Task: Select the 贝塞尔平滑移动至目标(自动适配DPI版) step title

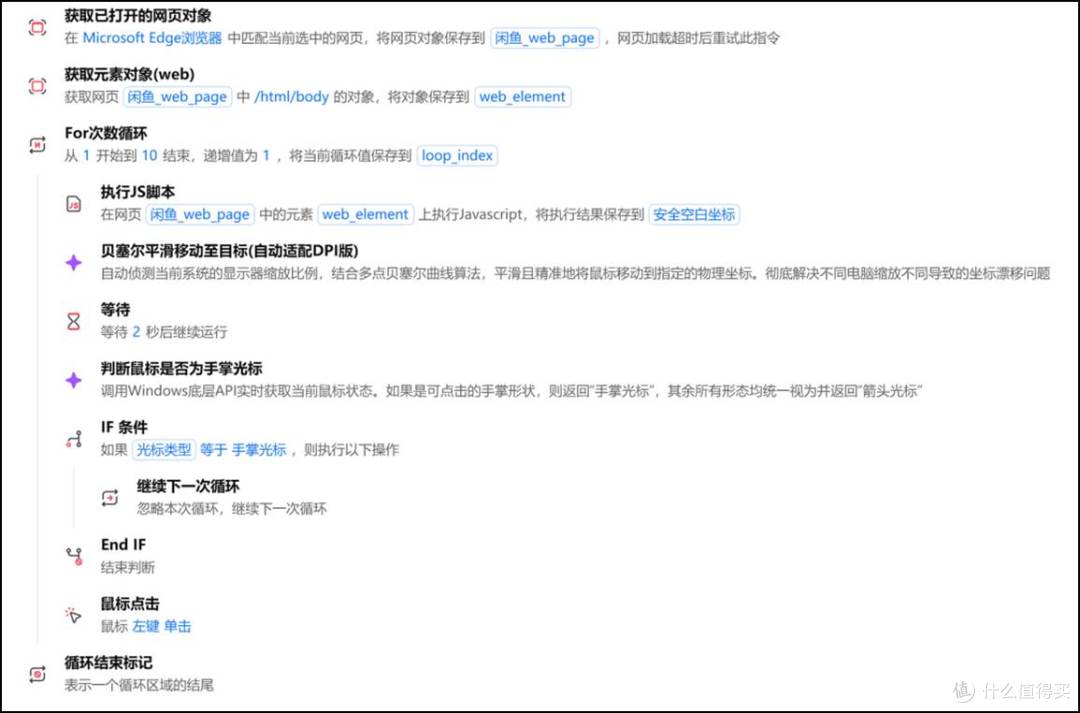Action: click(x=229, y=251)
